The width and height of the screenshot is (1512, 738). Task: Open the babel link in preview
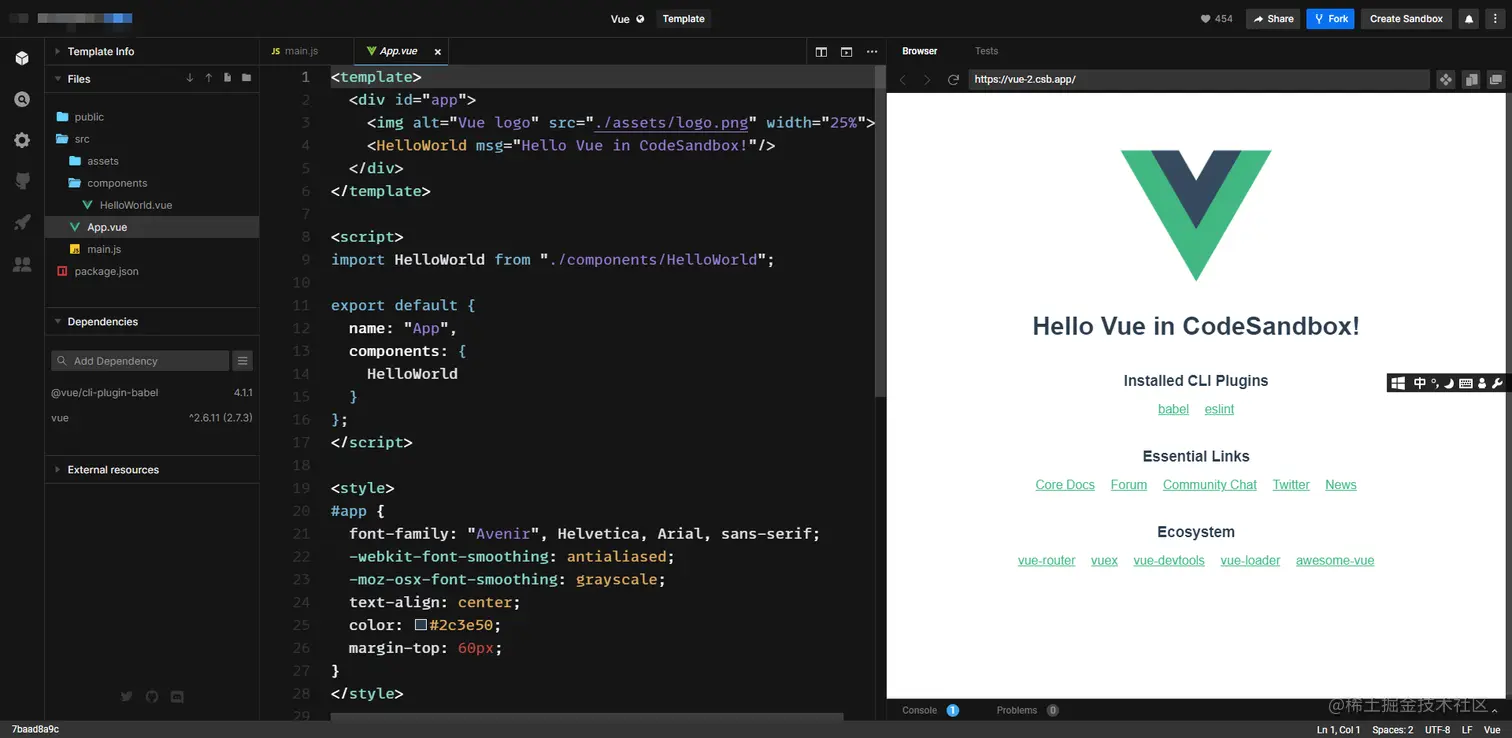coord(1173,409)
